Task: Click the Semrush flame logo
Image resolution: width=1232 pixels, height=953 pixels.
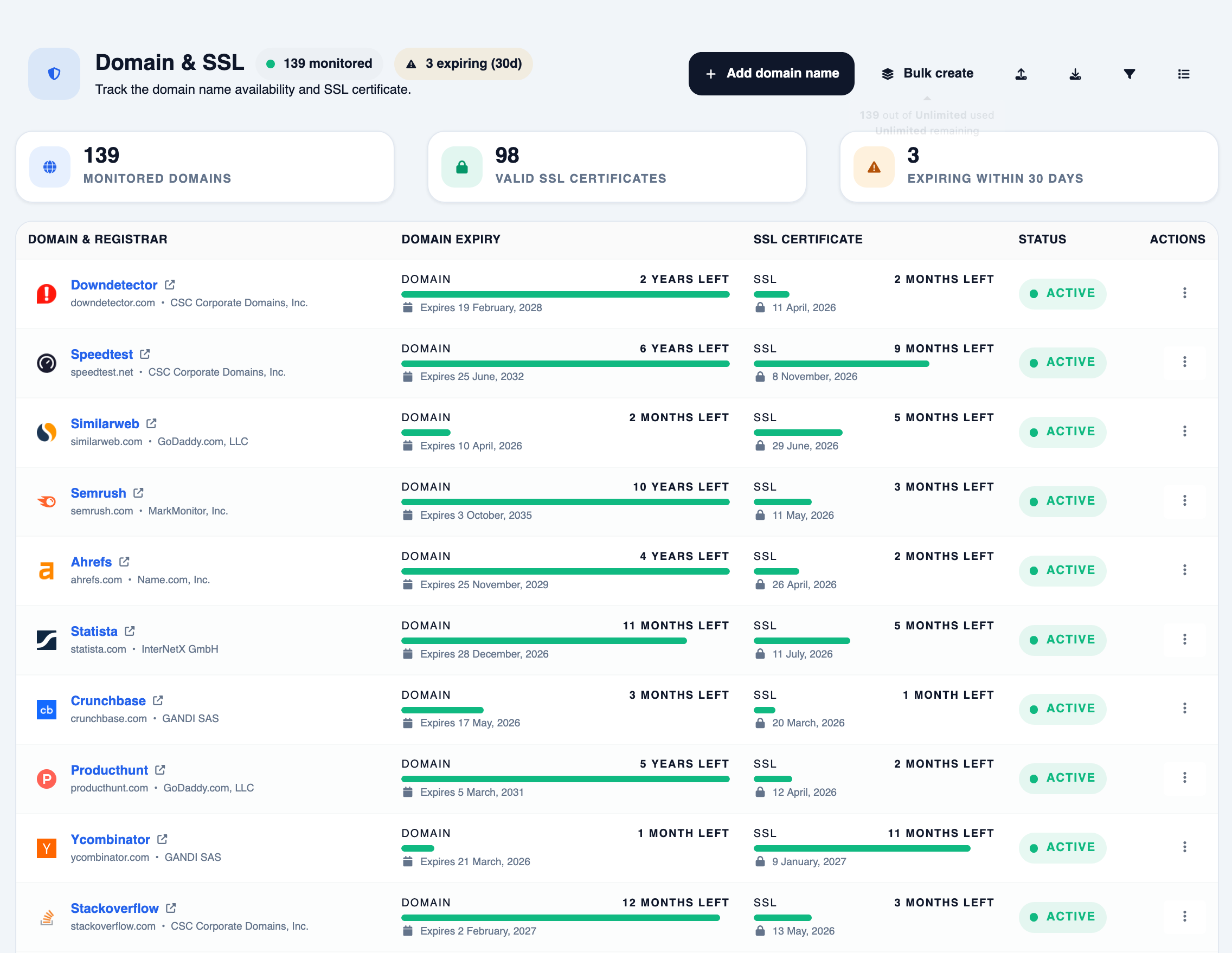Action: [46, 501]
